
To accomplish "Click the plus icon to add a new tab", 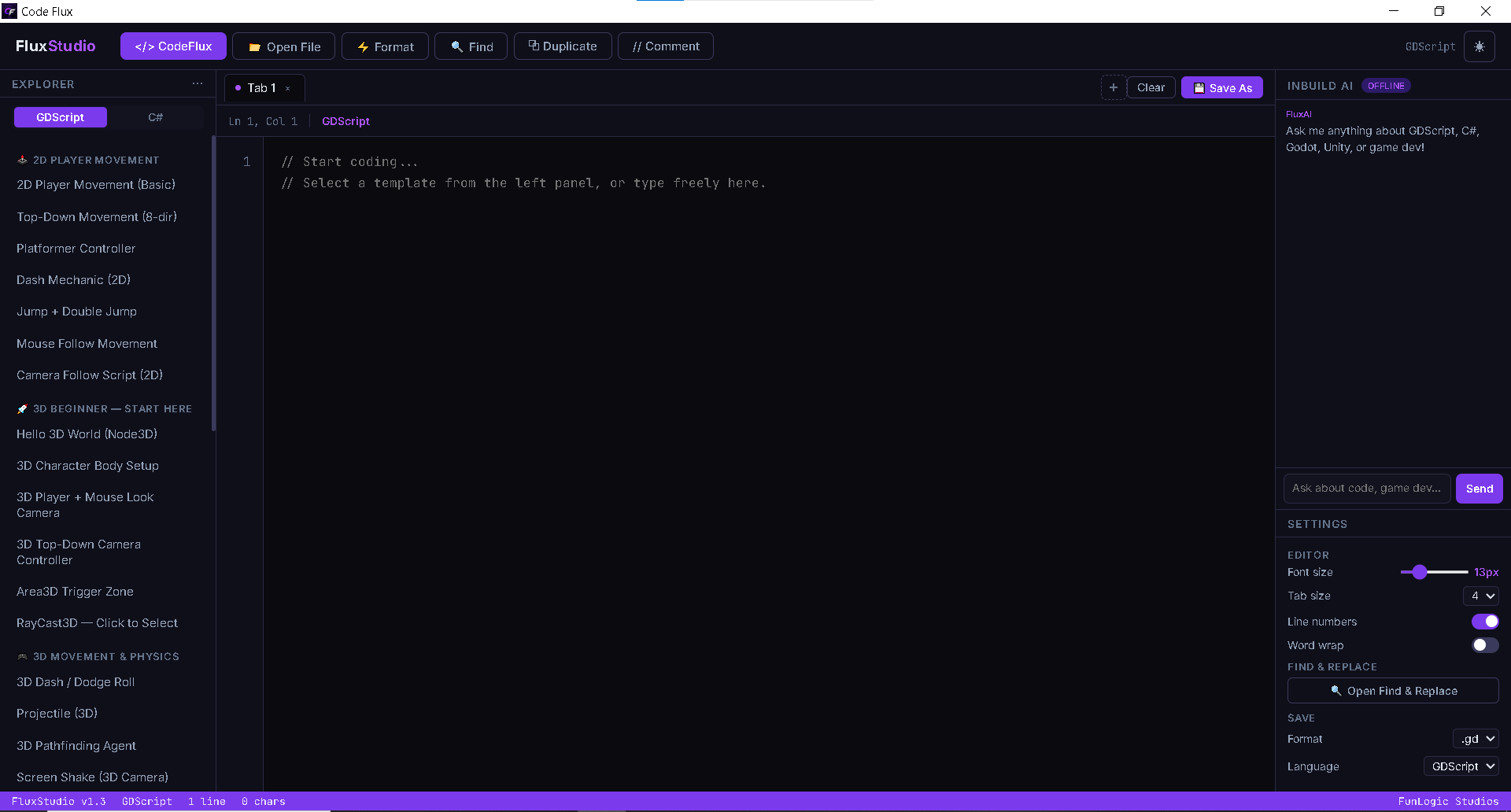I will point(1113,87).
